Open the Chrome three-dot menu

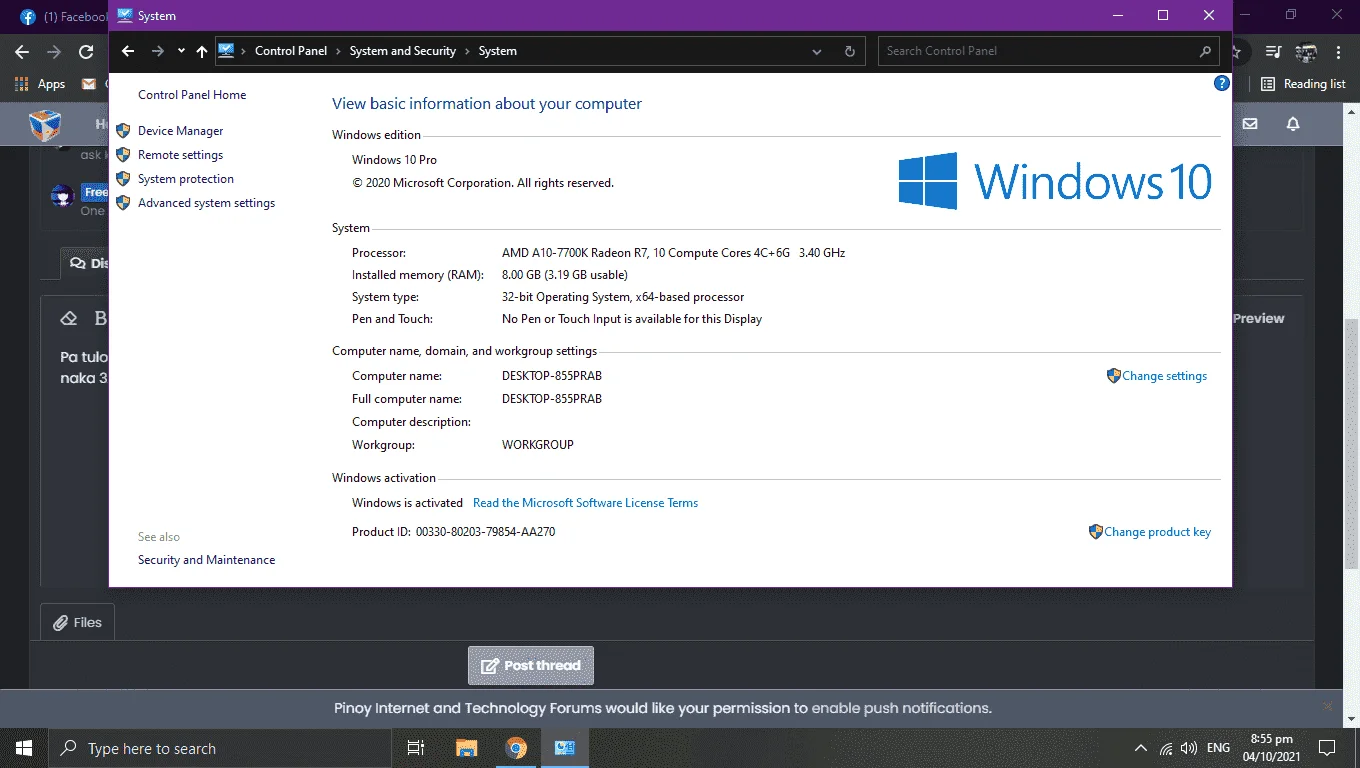(1339, 52)
